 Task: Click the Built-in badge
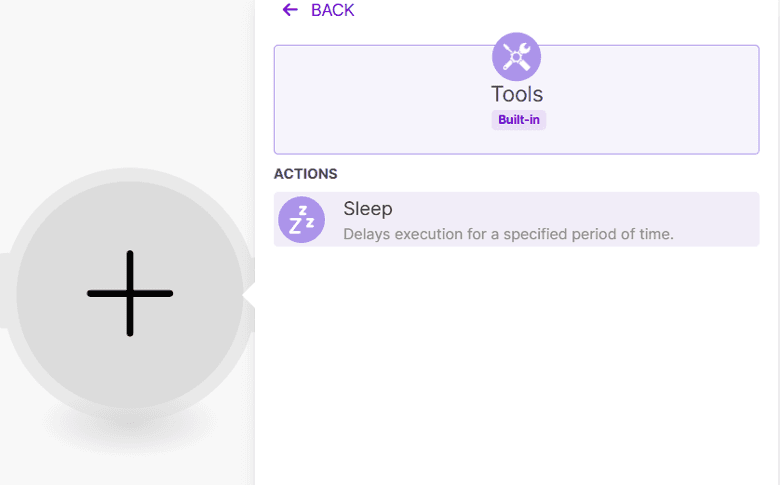tap(518, 120)
